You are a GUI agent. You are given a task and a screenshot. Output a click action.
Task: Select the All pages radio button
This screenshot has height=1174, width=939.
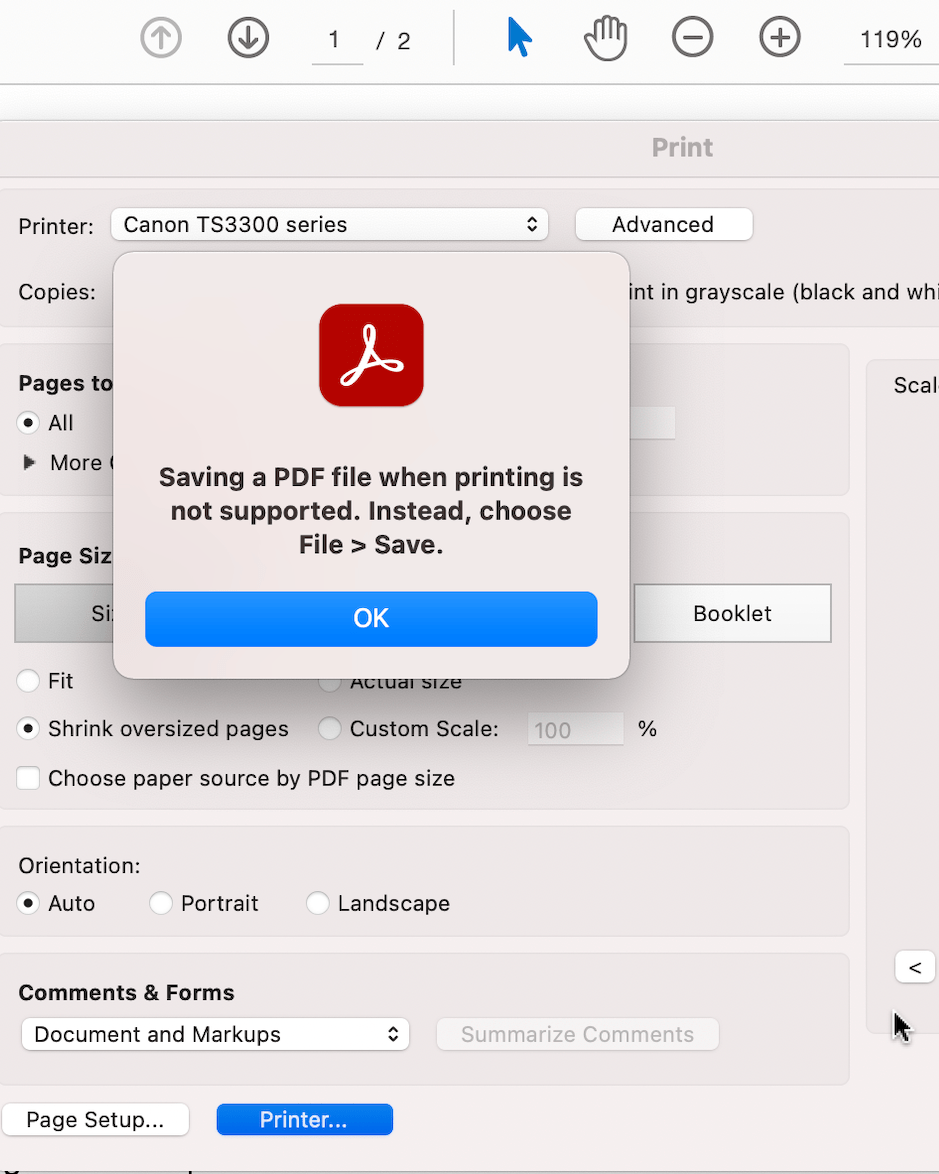click(x=28, y=423)
